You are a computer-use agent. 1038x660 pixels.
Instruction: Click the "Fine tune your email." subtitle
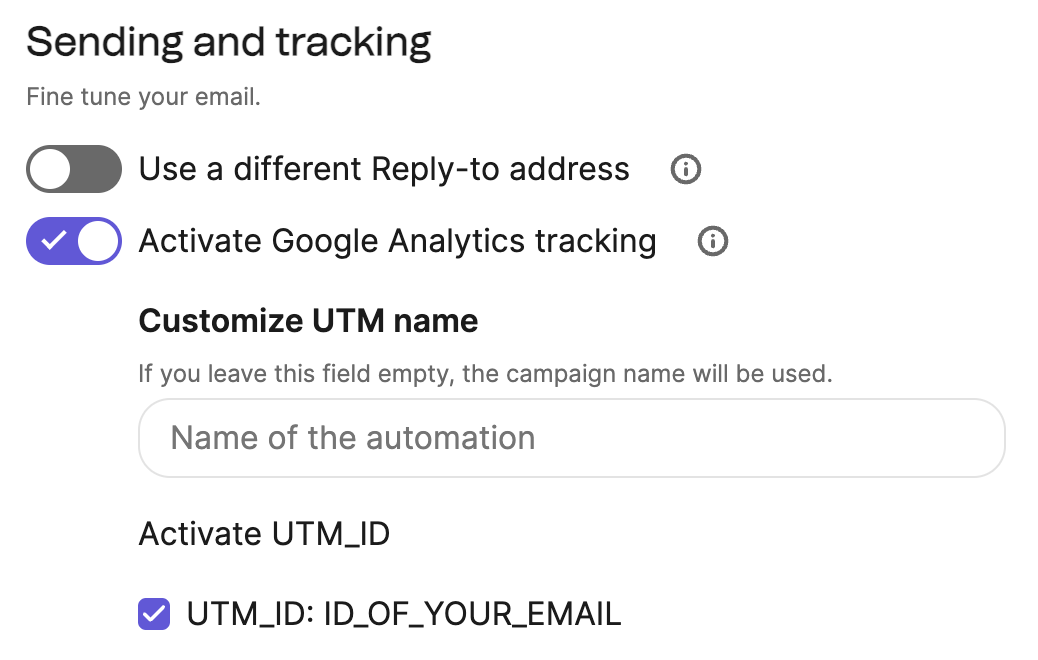pos(143,98)
